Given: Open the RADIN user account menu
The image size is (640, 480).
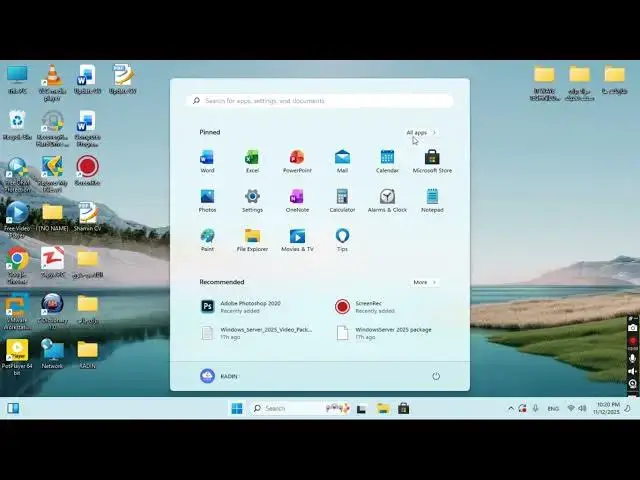Looking at the screenshot, I should point(219,376).
